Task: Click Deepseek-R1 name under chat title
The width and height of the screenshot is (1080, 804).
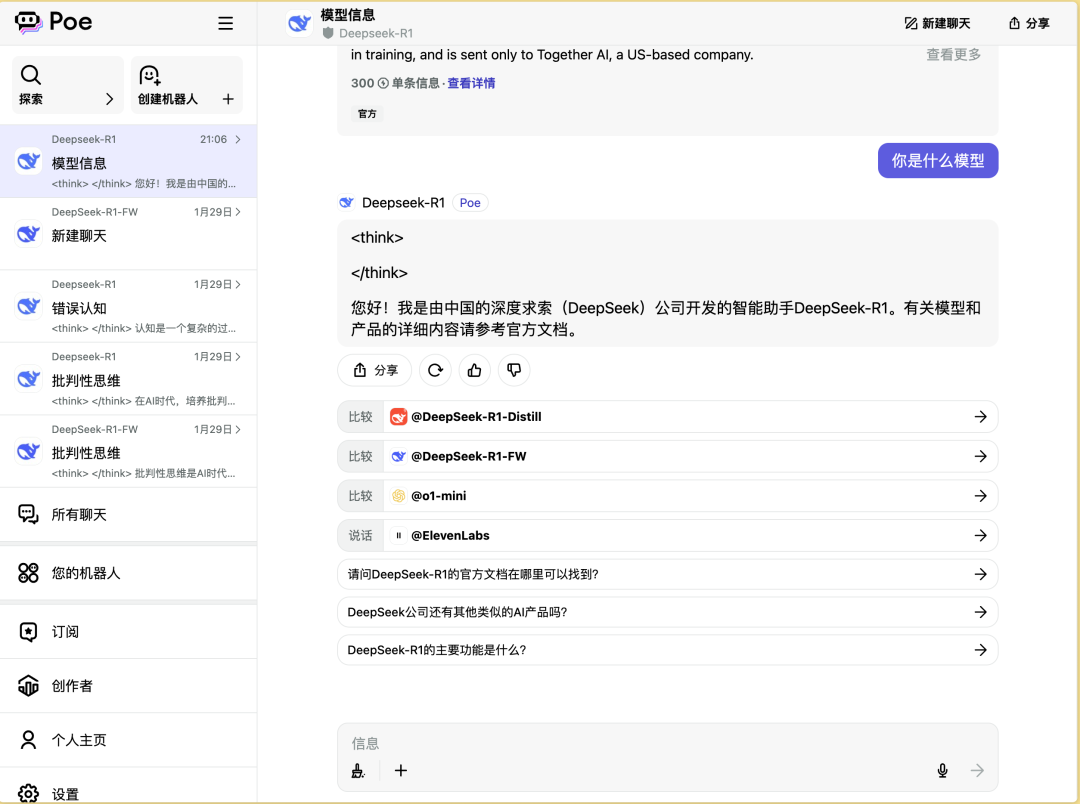Action: [375, 33]
